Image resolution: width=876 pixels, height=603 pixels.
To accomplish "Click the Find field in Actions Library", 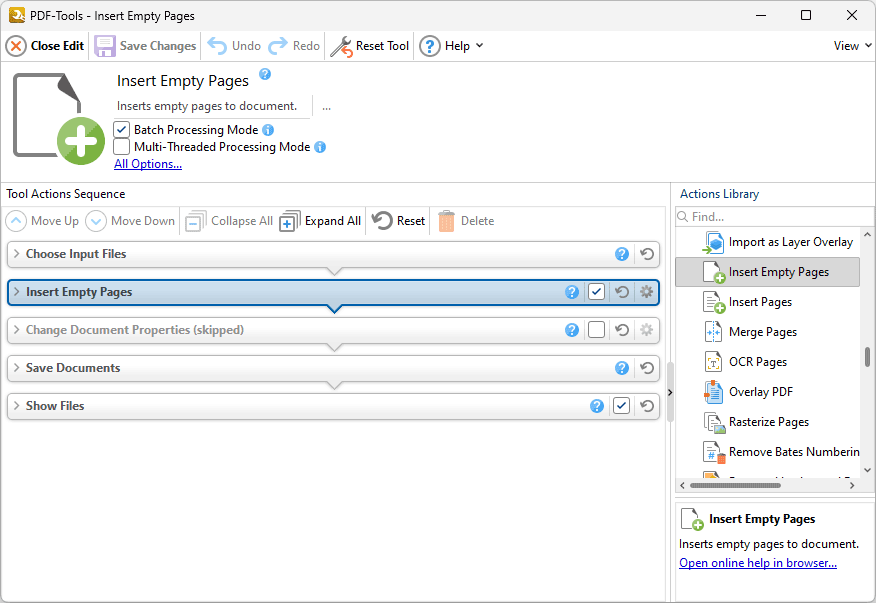I will coord(774,217).
